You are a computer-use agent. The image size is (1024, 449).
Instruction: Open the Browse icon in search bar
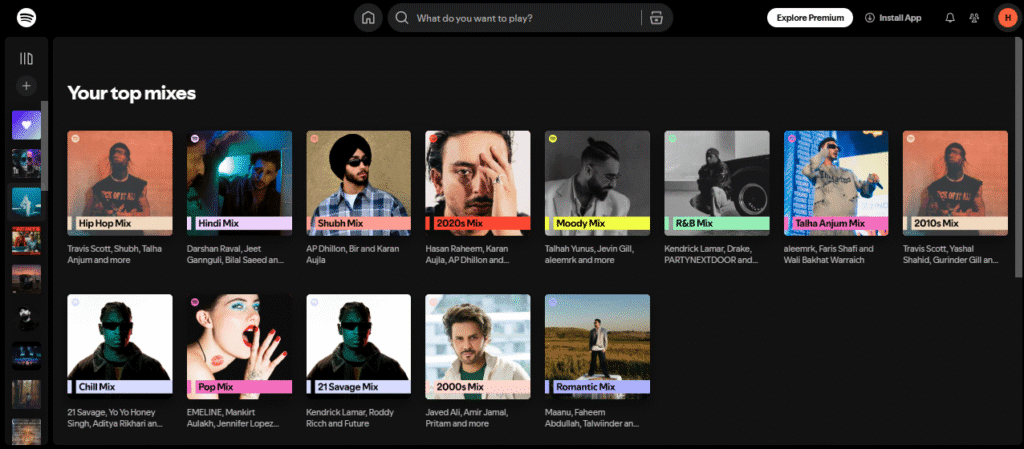tap(656, 18)
